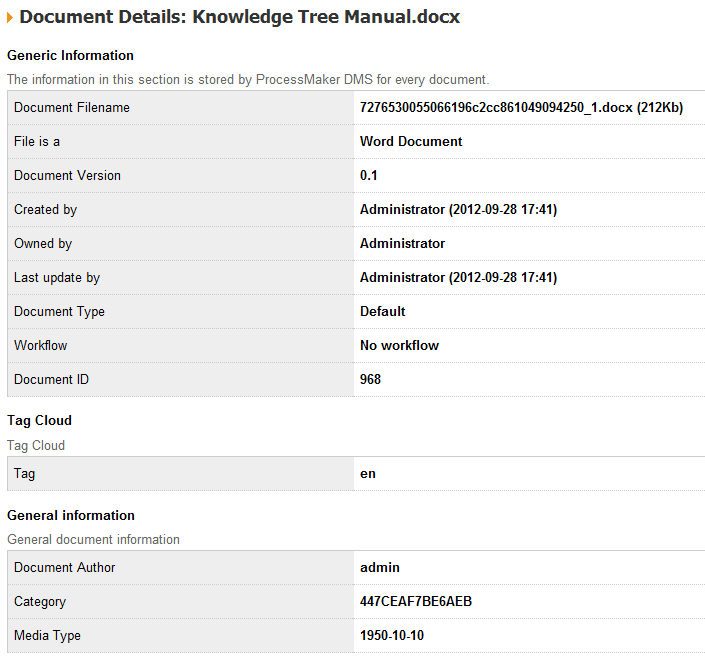Click the admin Document Author value
This screenshot has width=705, height=668.
click(x=379, y=567)
